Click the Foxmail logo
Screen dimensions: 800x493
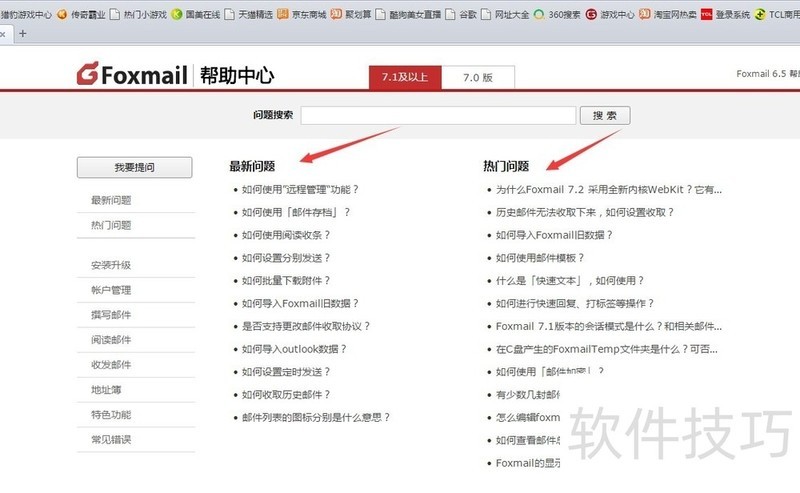[132, 75]
